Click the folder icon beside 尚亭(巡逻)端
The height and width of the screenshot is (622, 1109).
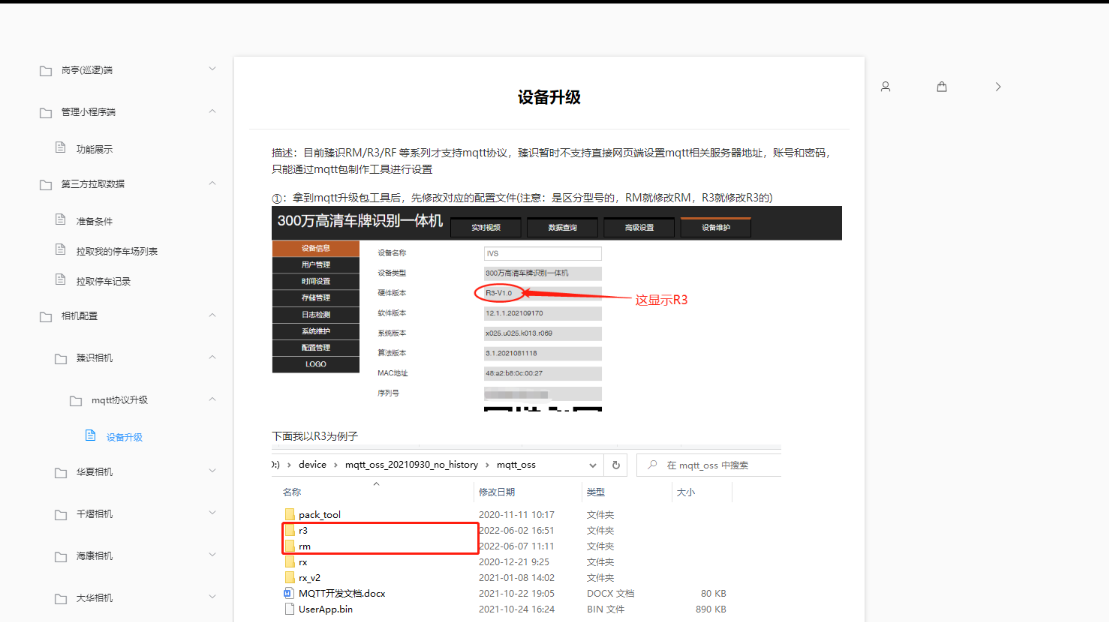[x=46, y=71]
